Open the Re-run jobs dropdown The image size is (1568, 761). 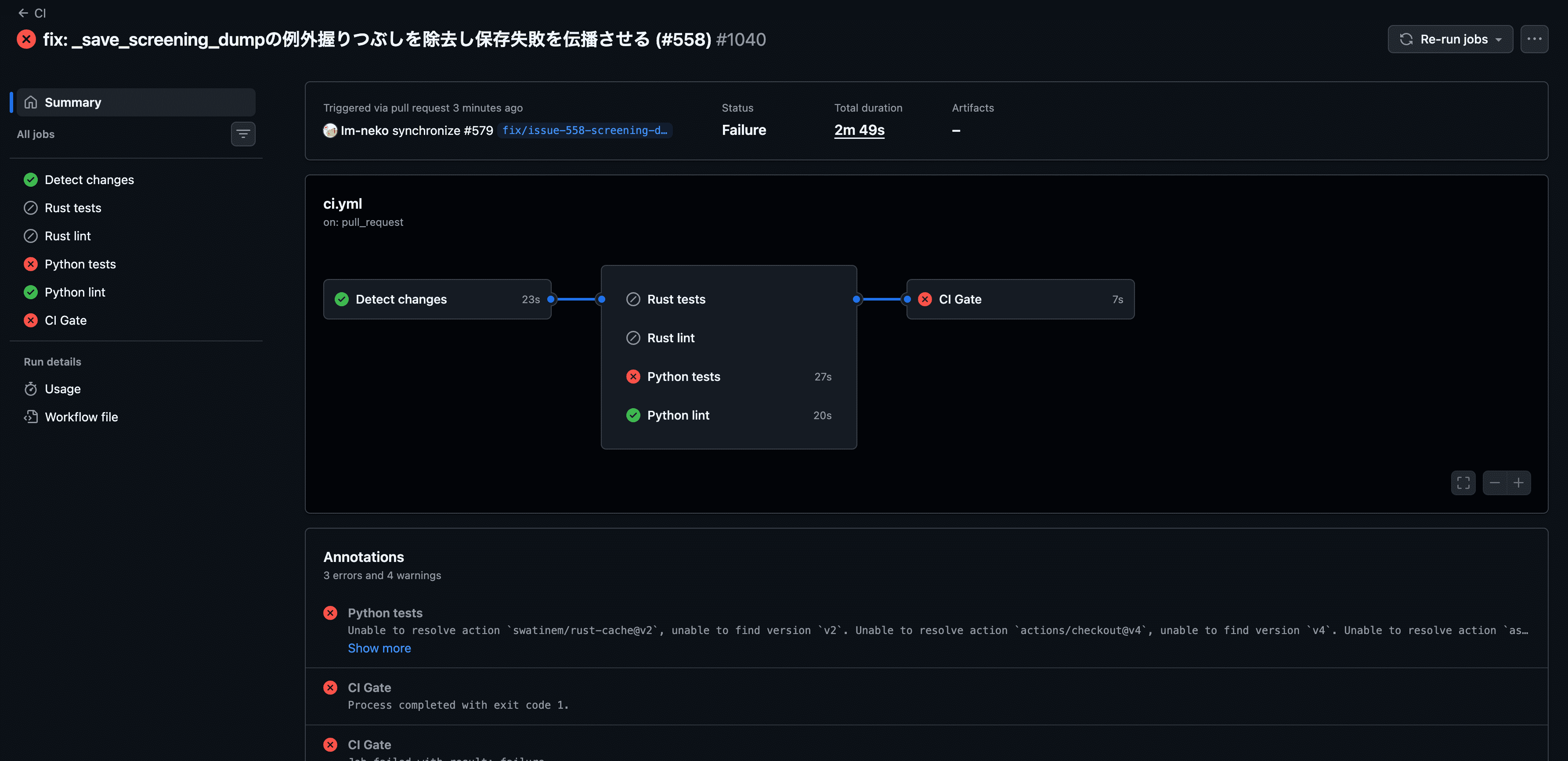point(1450,39)
